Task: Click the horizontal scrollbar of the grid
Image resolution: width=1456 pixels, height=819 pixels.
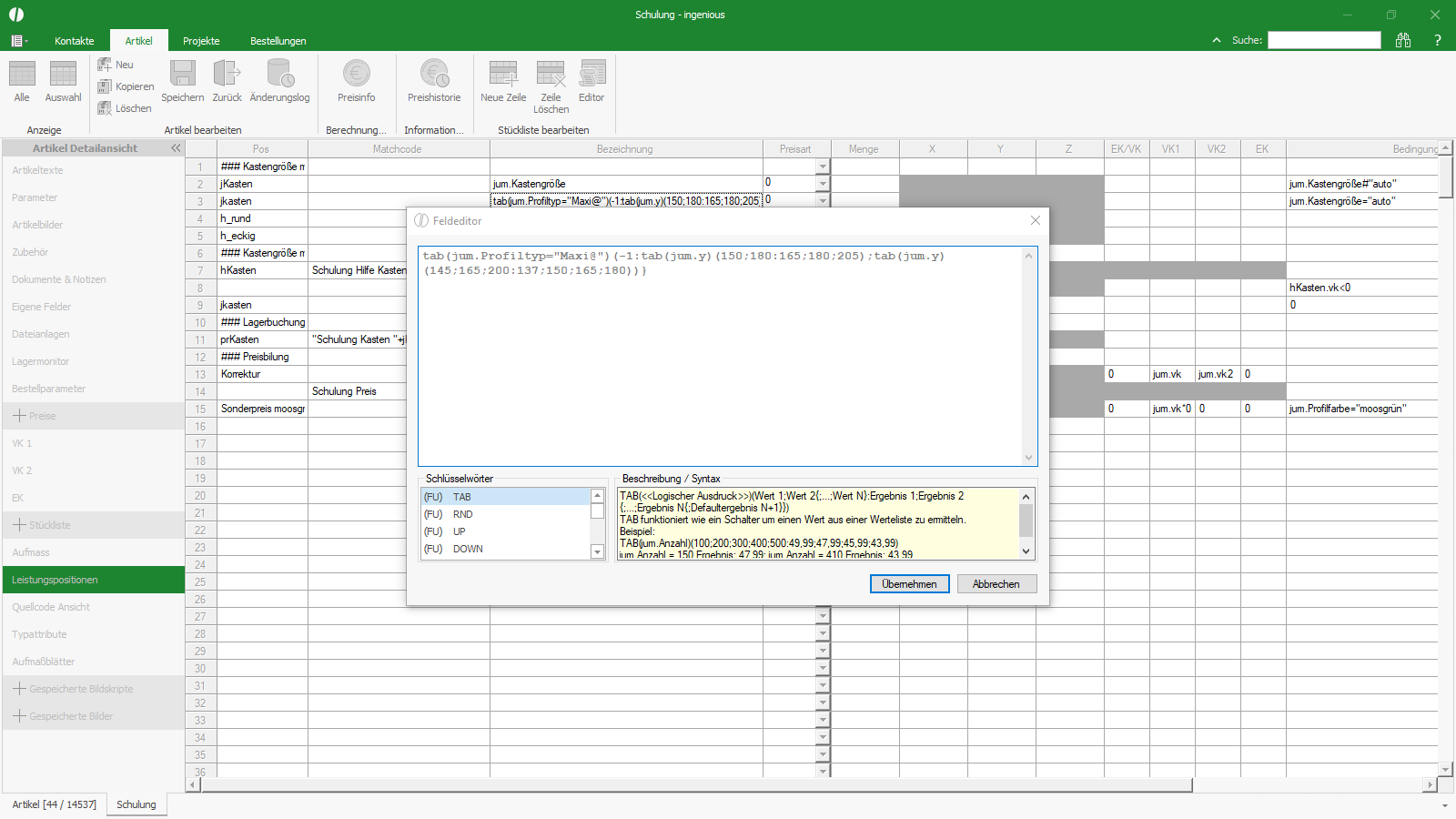Action: 696,784
